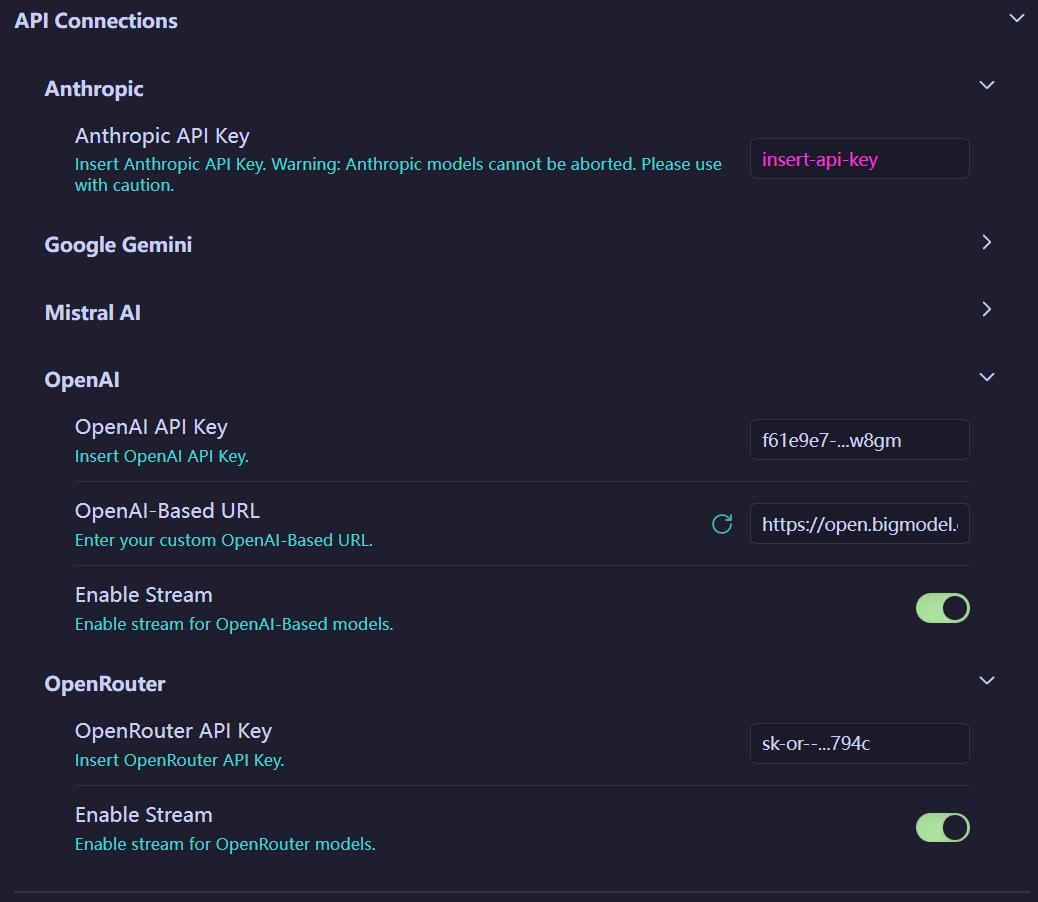Collapse the Anthropic section chevron
The height and width of the screenshot is (902, 1038).
[x=987, y=85]
